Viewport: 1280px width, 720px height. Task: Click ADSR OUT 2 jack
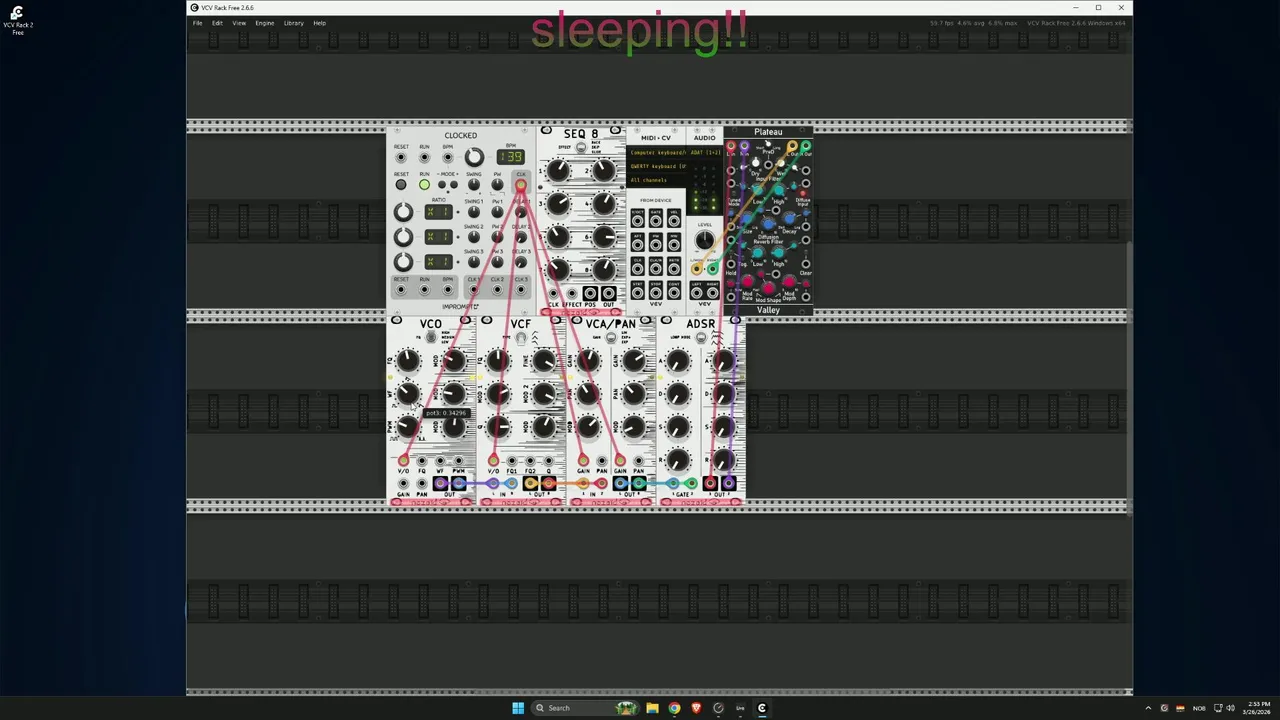728,484
